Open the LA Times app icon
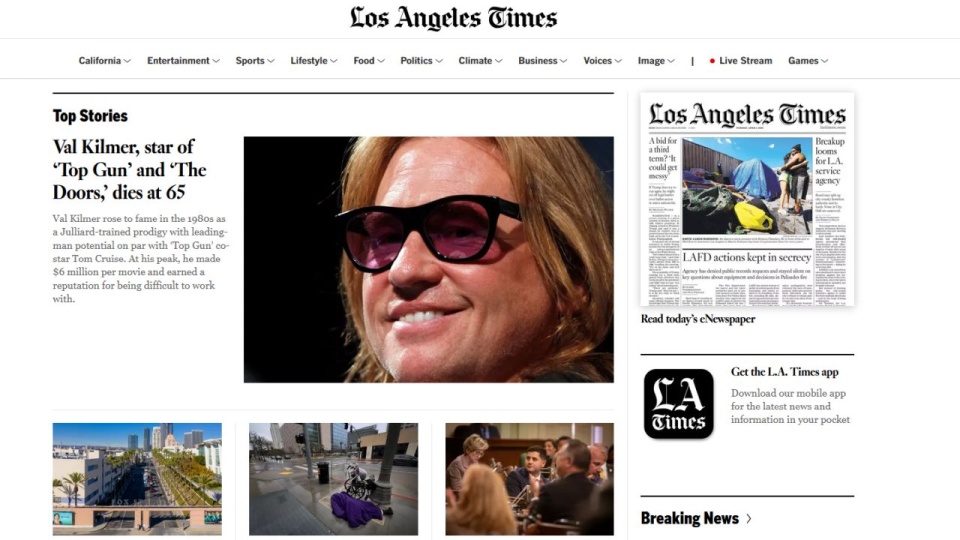Viewport: 960px width, 540px height. click(x=678, y=403)
